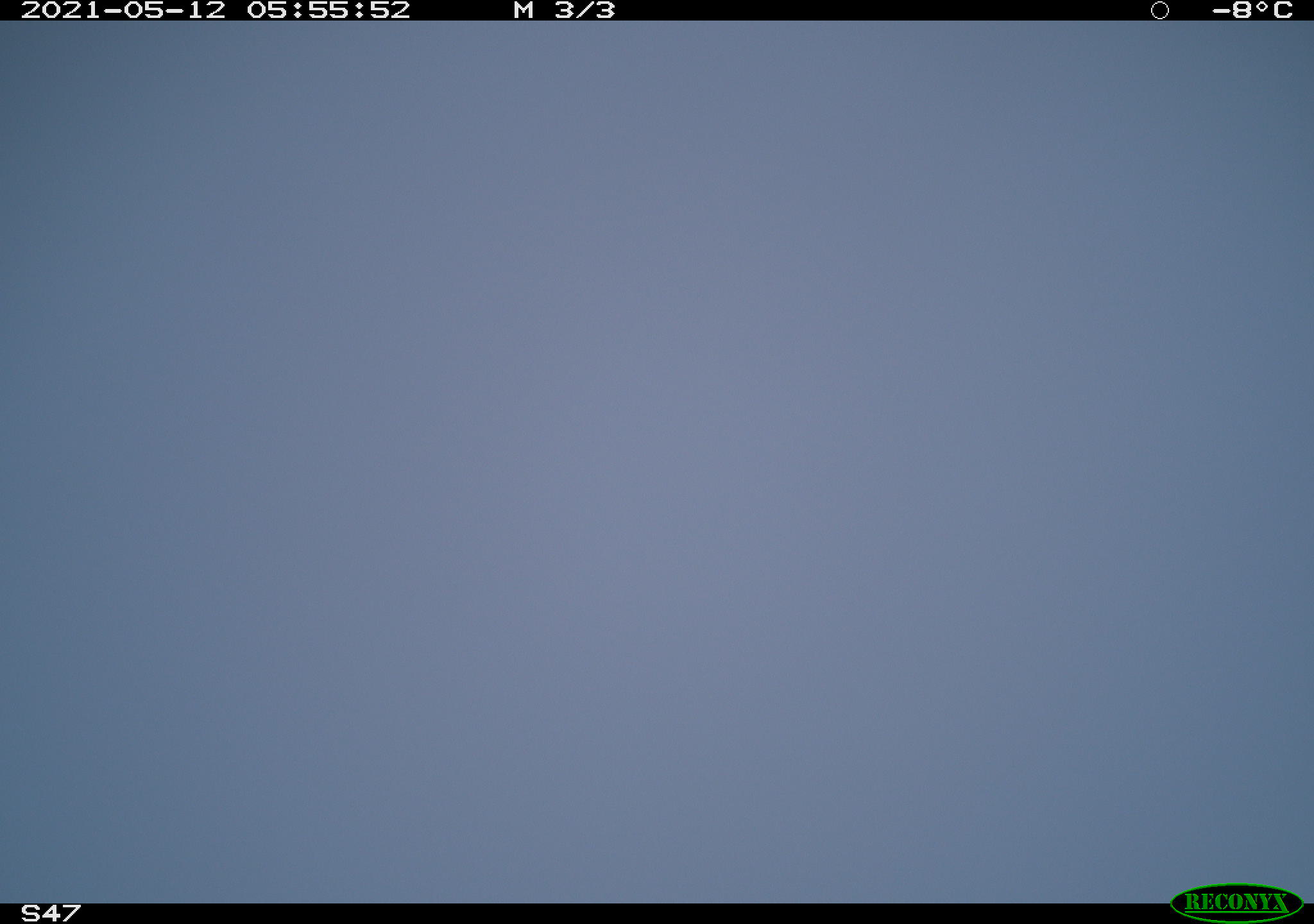This screenshot has height=924, width=1314.
Task: Click the minus sign before the 8
Action: tap(1222, 11)
